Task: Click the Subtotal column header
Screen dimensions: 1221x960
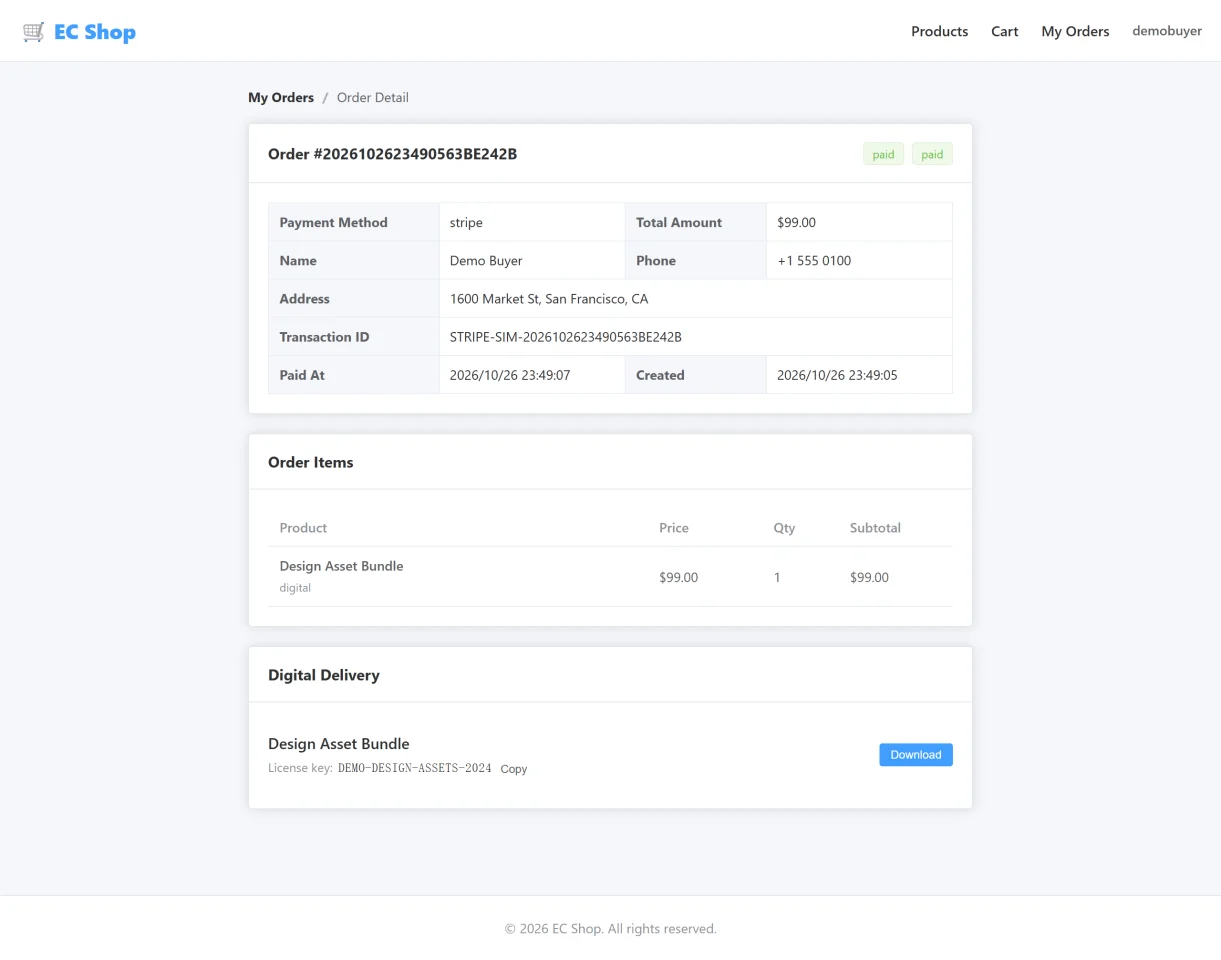Action: 875,527
